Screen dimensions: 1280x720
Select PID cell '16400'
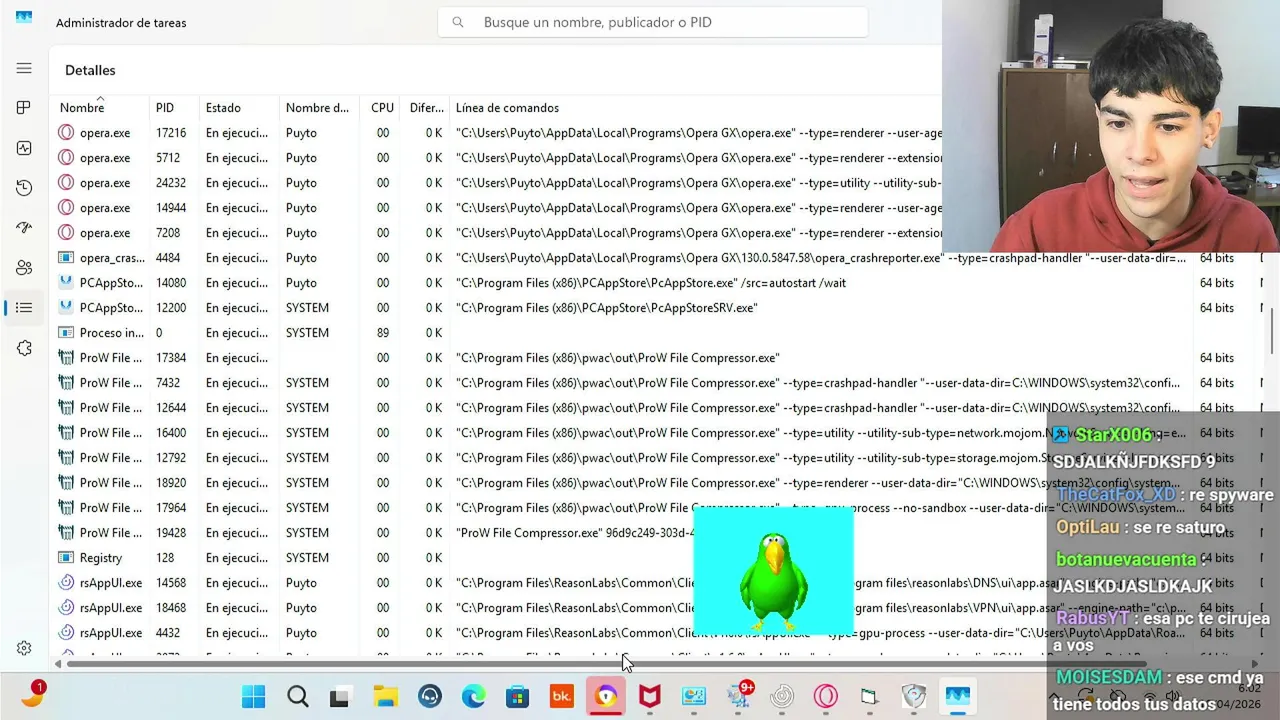click(x=171, y=433)
